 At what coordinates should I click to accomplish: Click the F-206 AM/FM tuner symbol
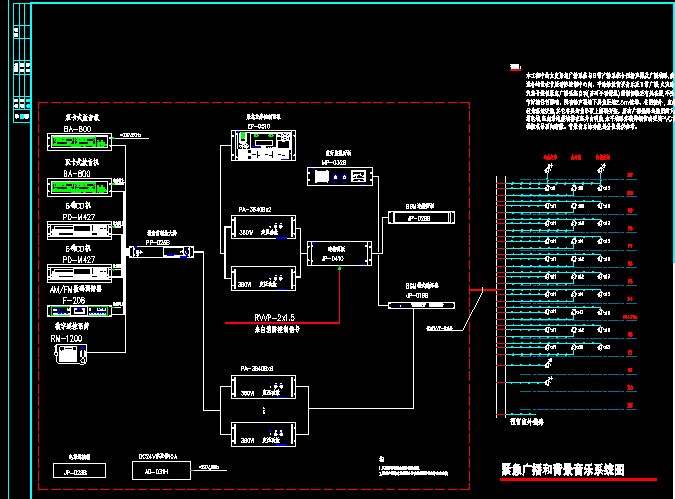click(79, 310)
